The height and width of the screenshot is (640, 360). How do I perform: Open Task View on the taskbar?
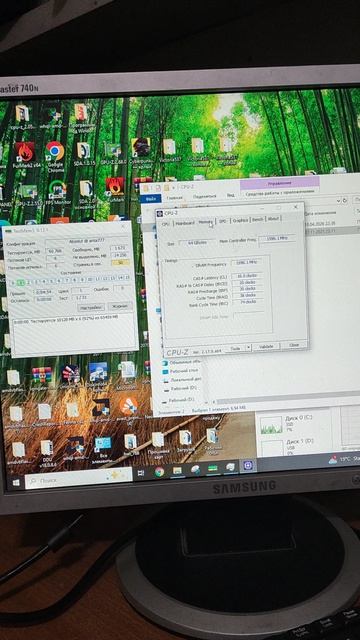coord(141,473)
